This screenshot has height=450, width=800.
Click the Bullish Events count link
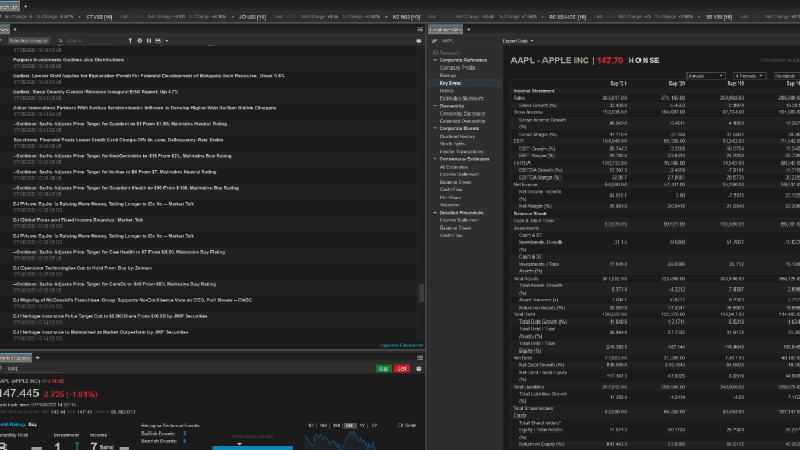[184, 434]
